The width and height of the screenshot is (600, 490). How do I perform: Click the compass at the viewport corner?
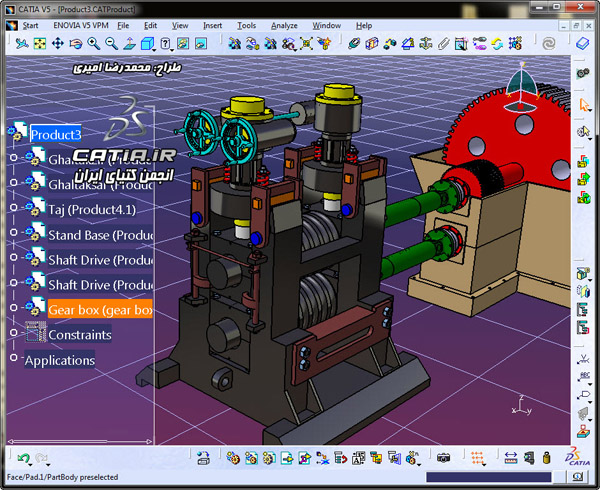pos(521,88)
